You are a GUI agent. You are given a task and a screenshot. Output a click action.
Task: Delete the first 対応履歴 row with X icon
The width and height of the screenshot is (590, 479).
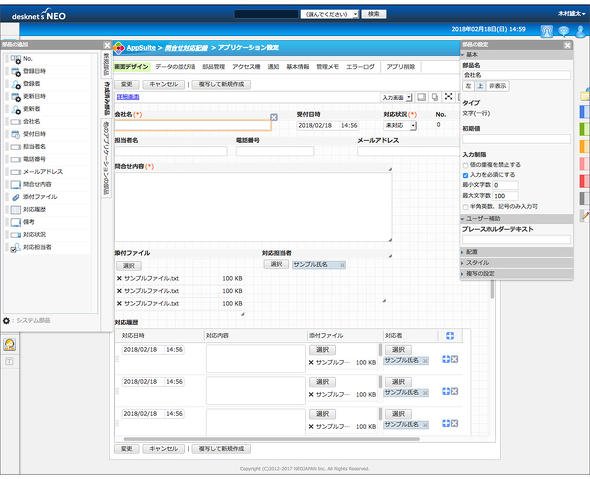click(x=455, y=359)
